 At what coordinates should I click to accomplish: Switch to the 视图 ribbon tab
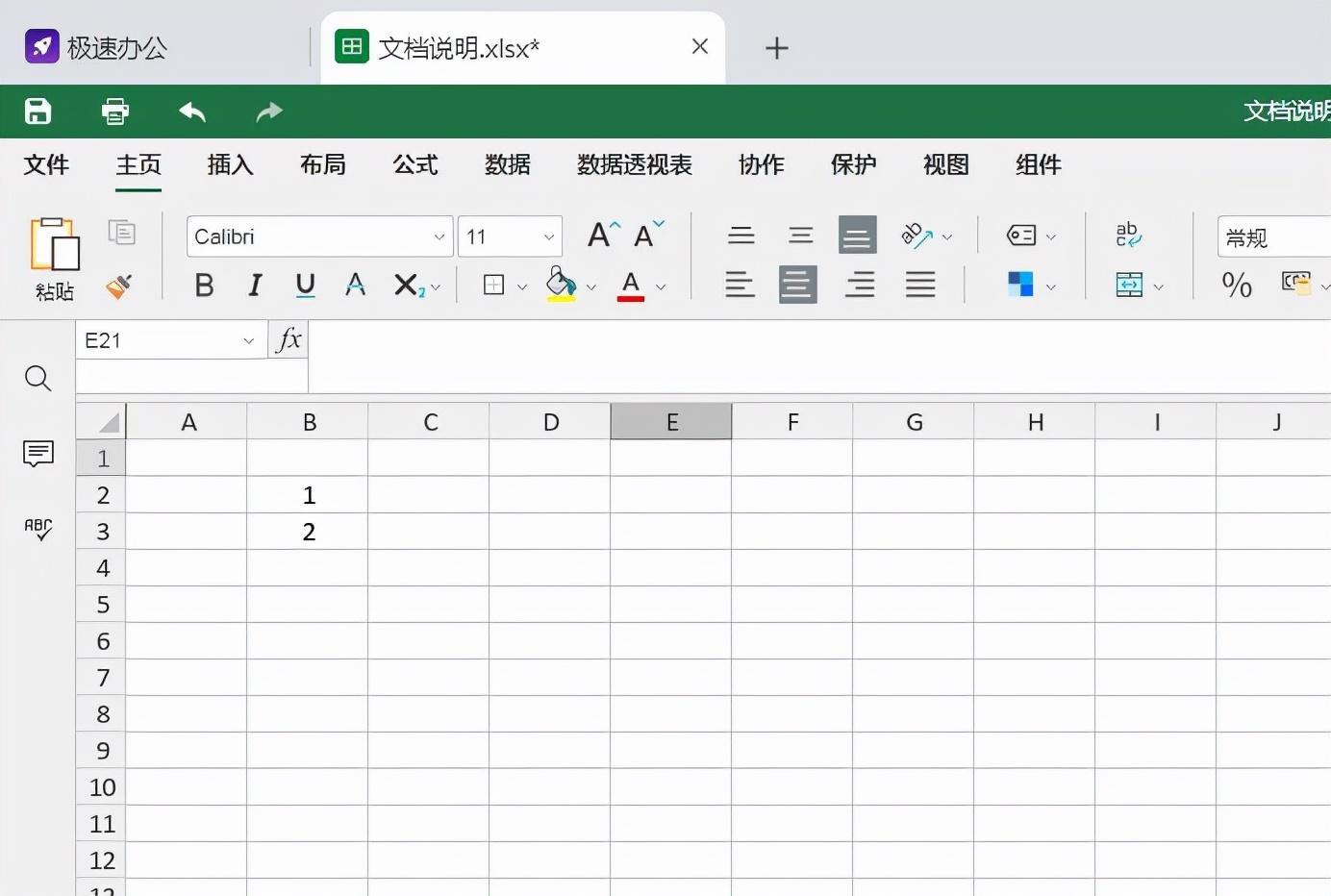pyautogui.click(x=946, y=164)
